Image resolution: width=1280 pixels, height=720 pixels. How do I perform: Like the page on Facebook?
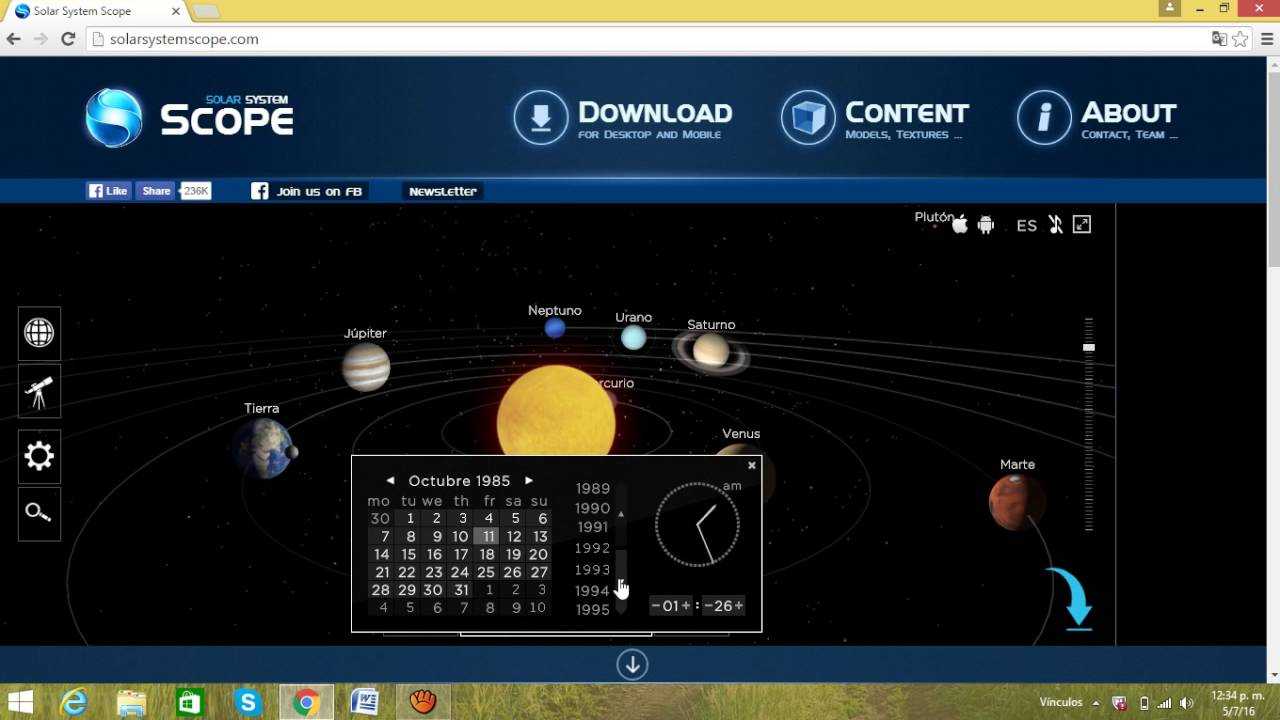pyautogui.click(x=109, y=191)
